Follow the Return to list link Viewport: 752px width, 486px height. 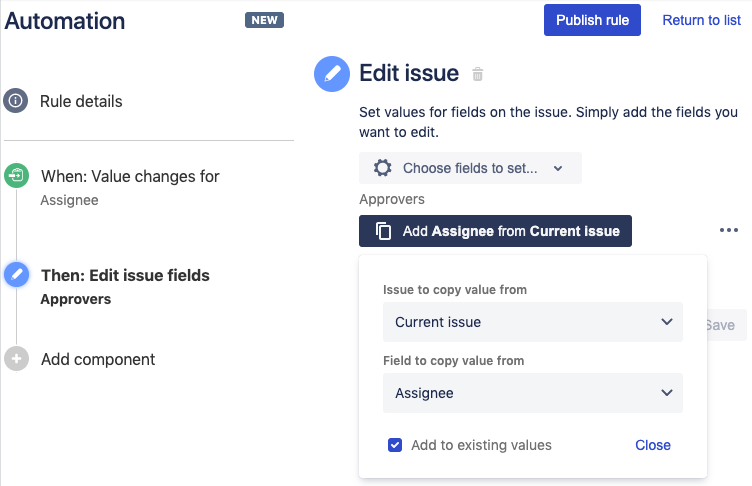pyautogui.click(x=701, y=20)
